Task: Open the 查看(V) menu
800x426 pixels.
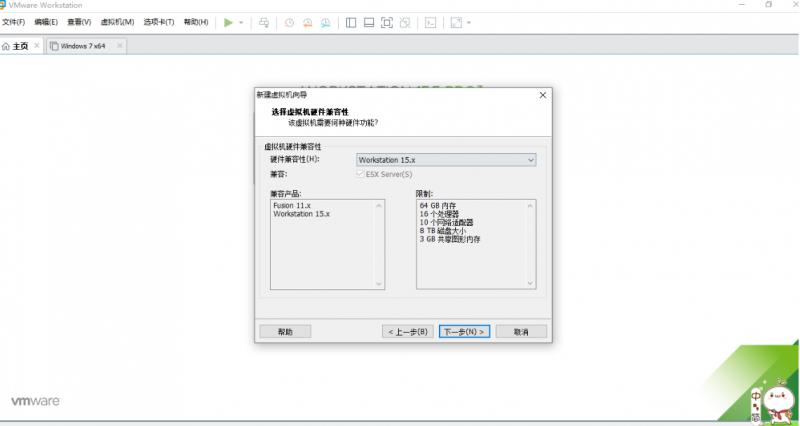Action: pos(79,22)
